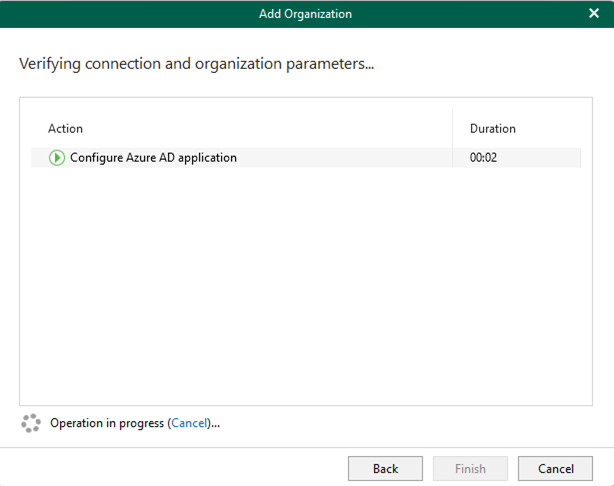The height and width of the screenshot is (486, 614).
Task: Click the footer area left of Back button
Action: (172, 468)
